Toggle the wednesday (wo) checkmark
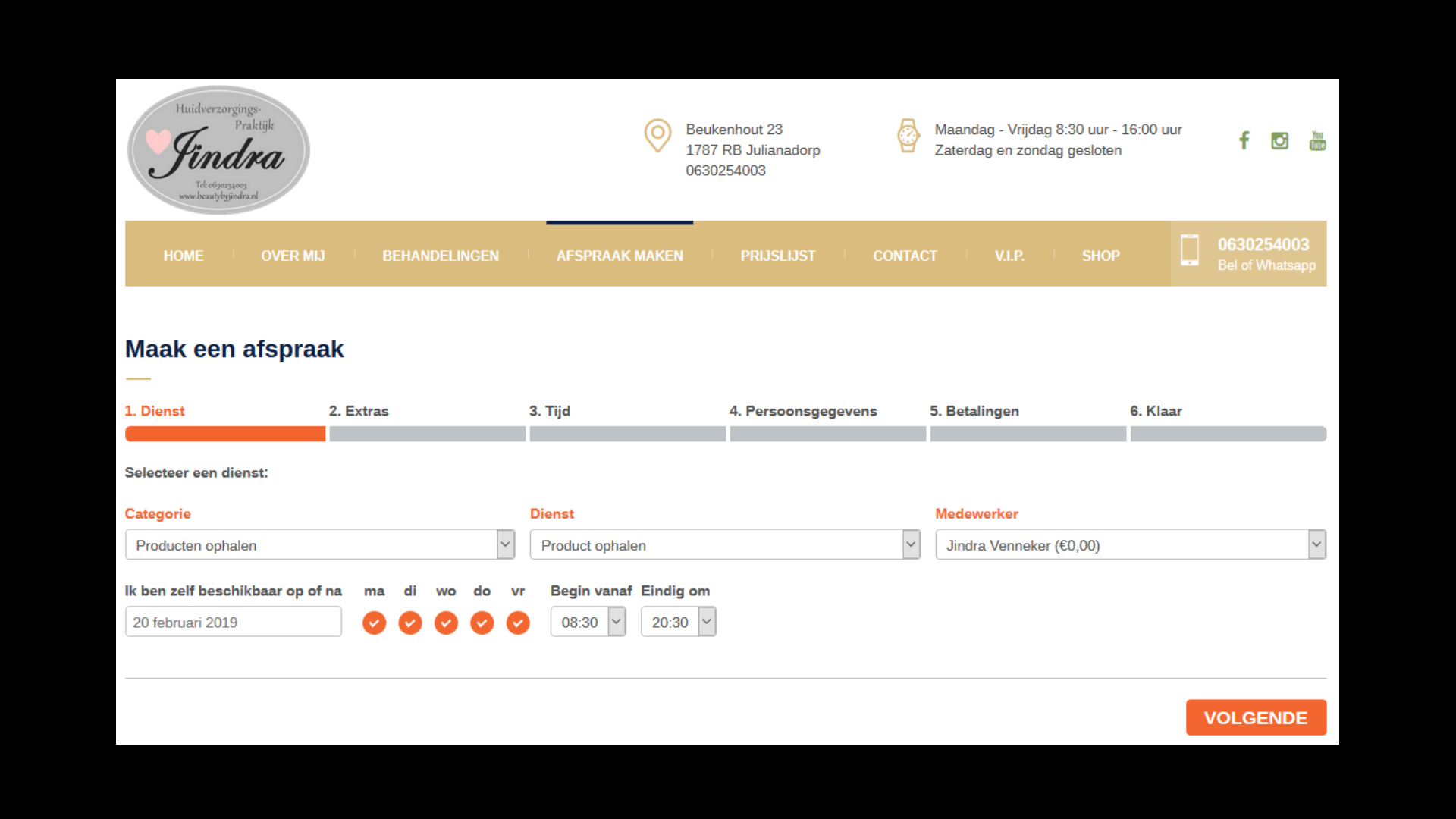This screenshot has width=1456, height=819. click(446, 623)
